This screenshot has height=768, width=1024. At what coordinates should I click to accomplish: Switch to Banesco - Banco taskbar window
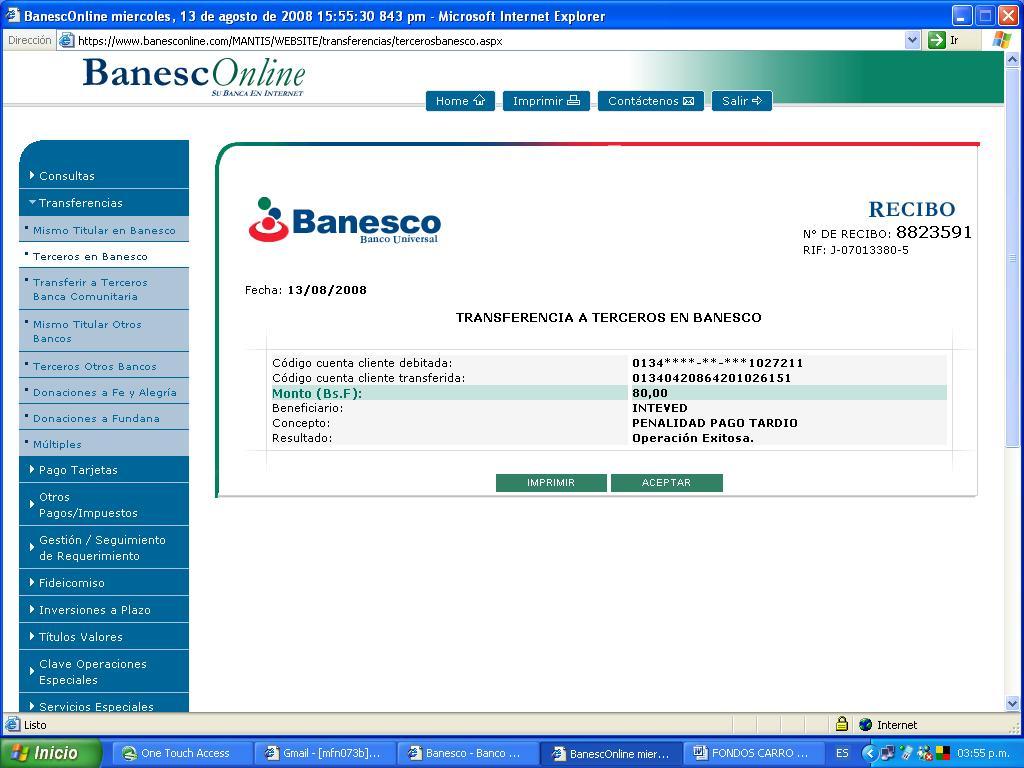468,753
